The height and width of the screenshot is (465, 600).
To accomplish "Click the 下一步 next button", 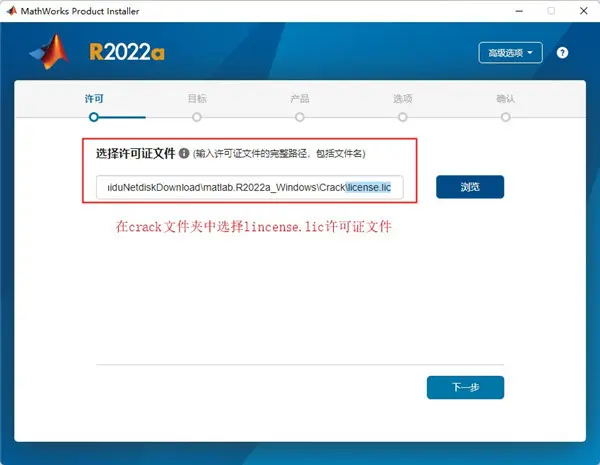I will click(x=465, y=387).
